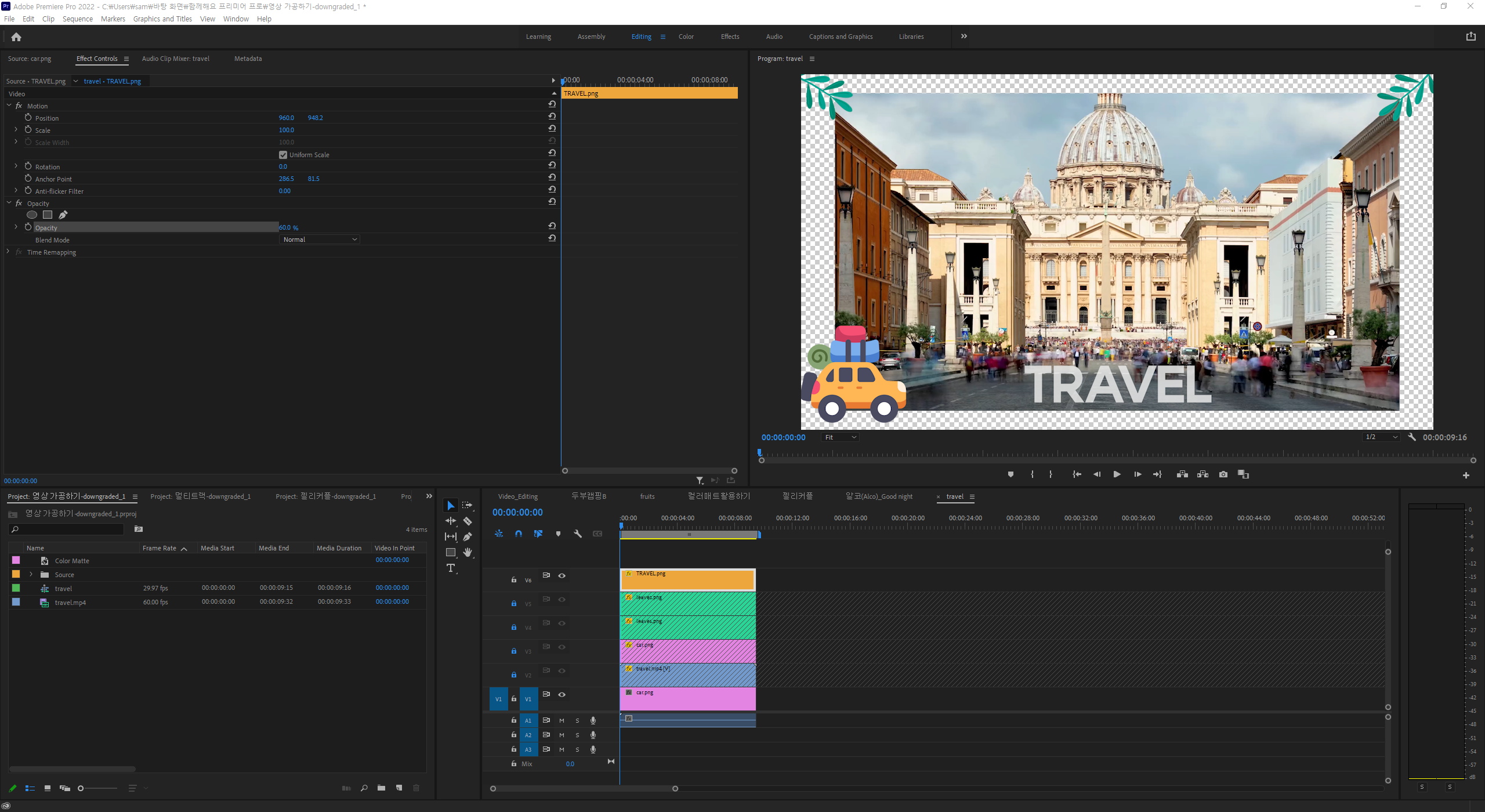1485x812 pixels.
Task: Uncheck the Uniform Scale checkbox
Action: pos(283,155)
